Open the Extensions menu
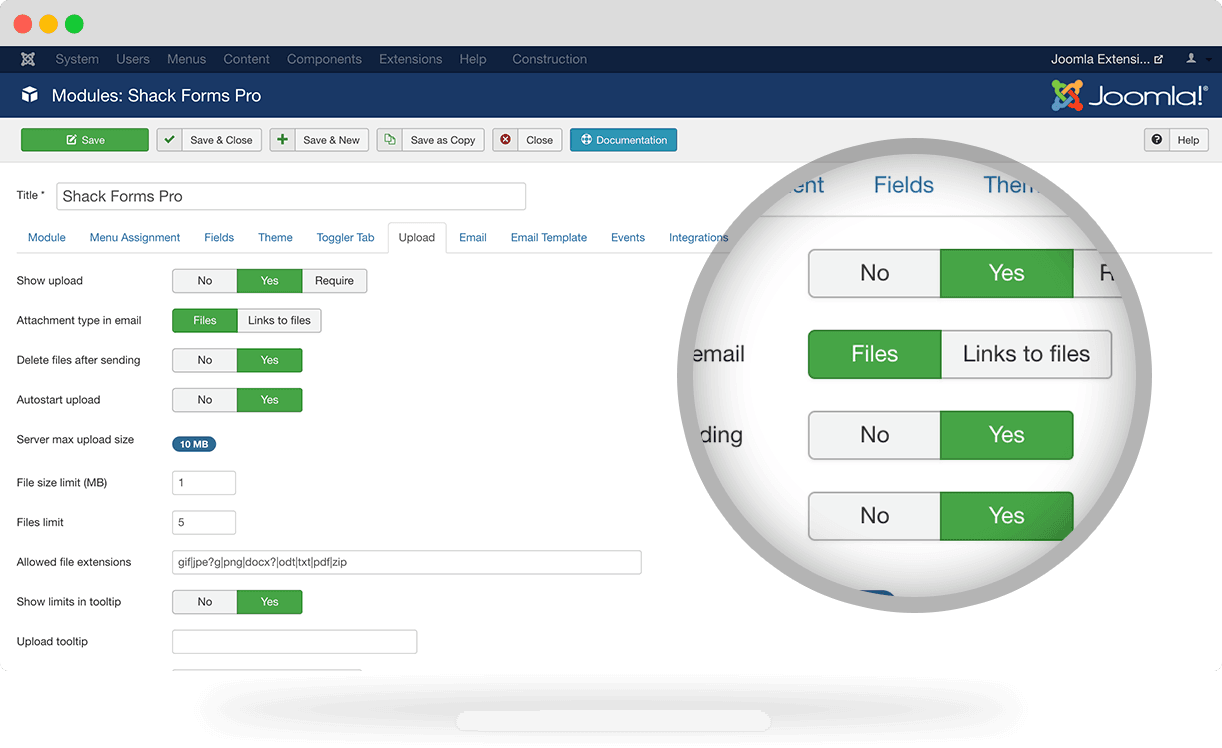 click(x=410, y=59)
